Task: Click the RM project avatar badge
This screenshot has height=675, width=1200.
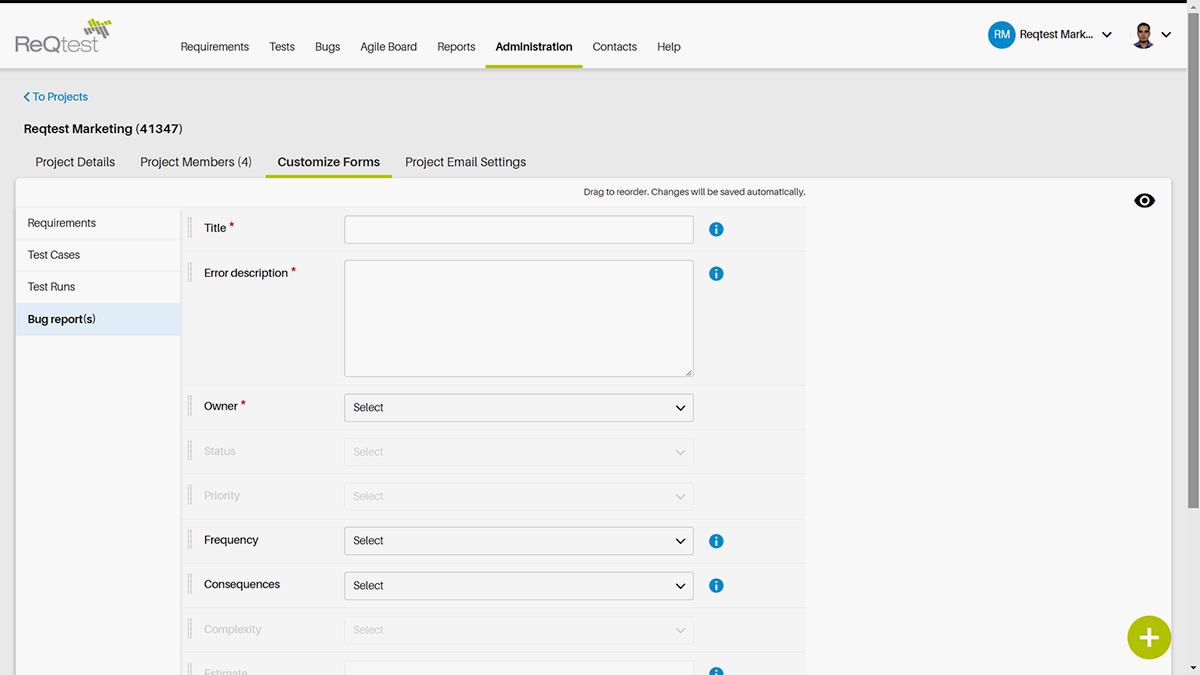Action: click(1001, 35)
